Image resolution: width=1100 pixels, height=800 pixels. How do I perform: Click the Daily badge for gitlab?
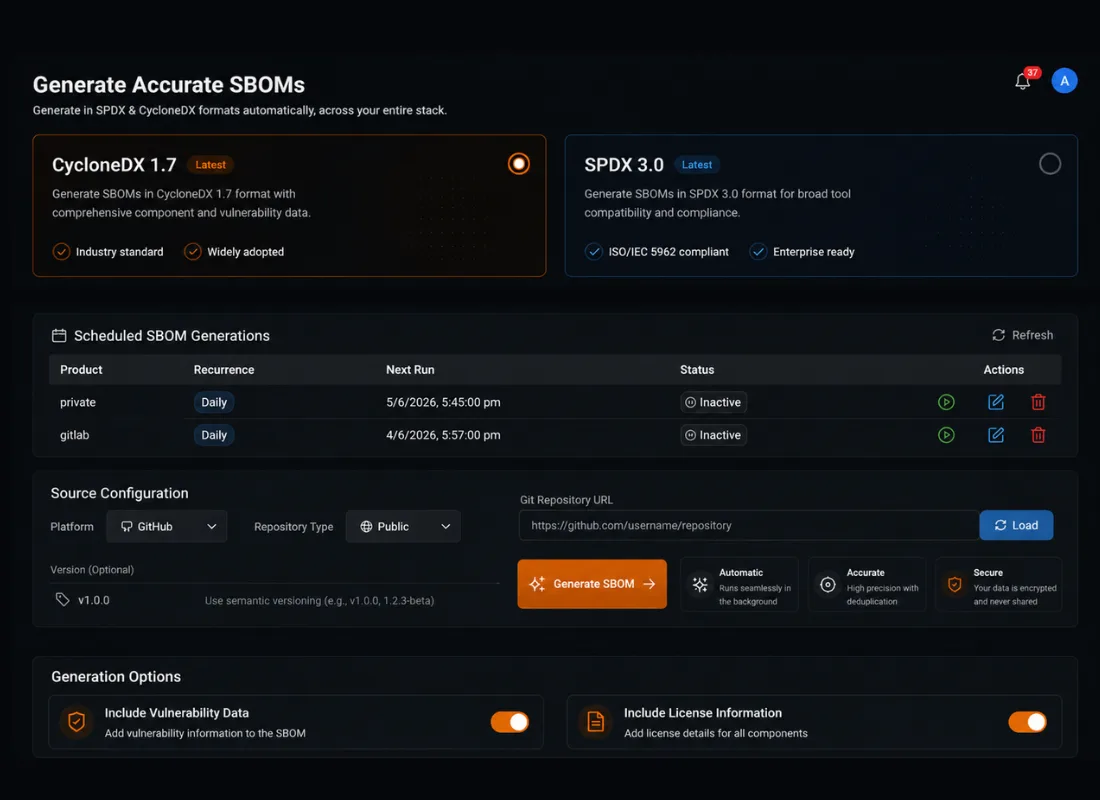point(214,435)
